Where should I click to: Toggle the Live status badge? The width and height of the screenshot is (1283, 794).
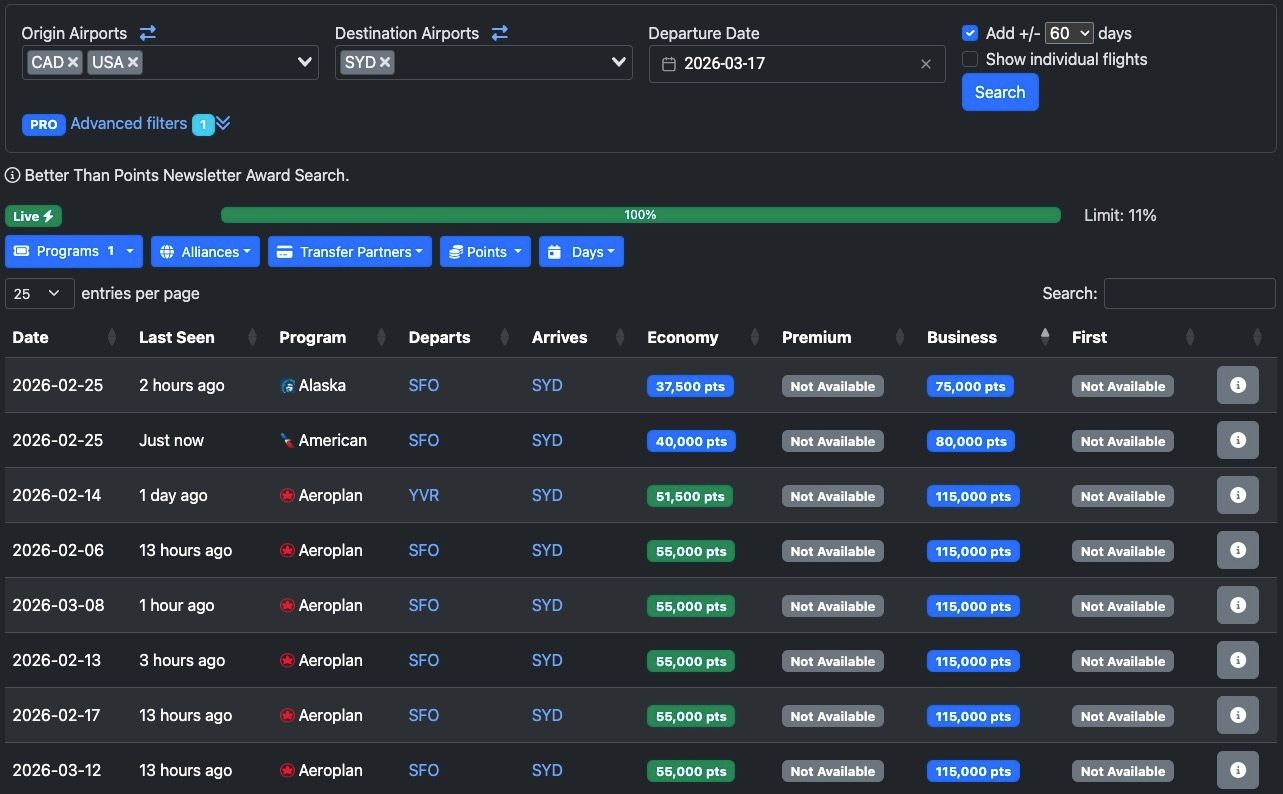point(33,216)
